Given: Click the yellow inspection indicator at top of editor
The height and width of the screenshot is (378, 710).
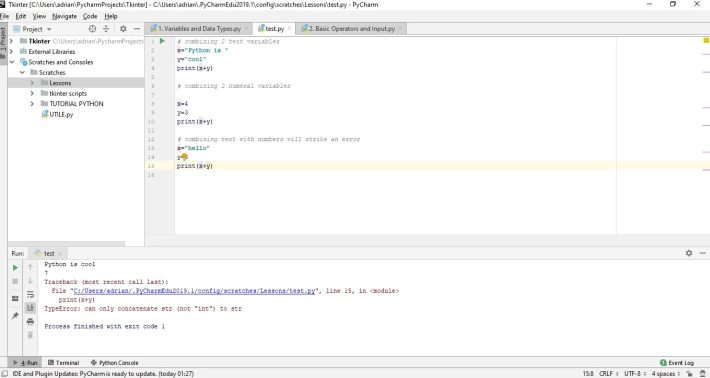Looking at the screenshot, I should (x=706, y=41).
